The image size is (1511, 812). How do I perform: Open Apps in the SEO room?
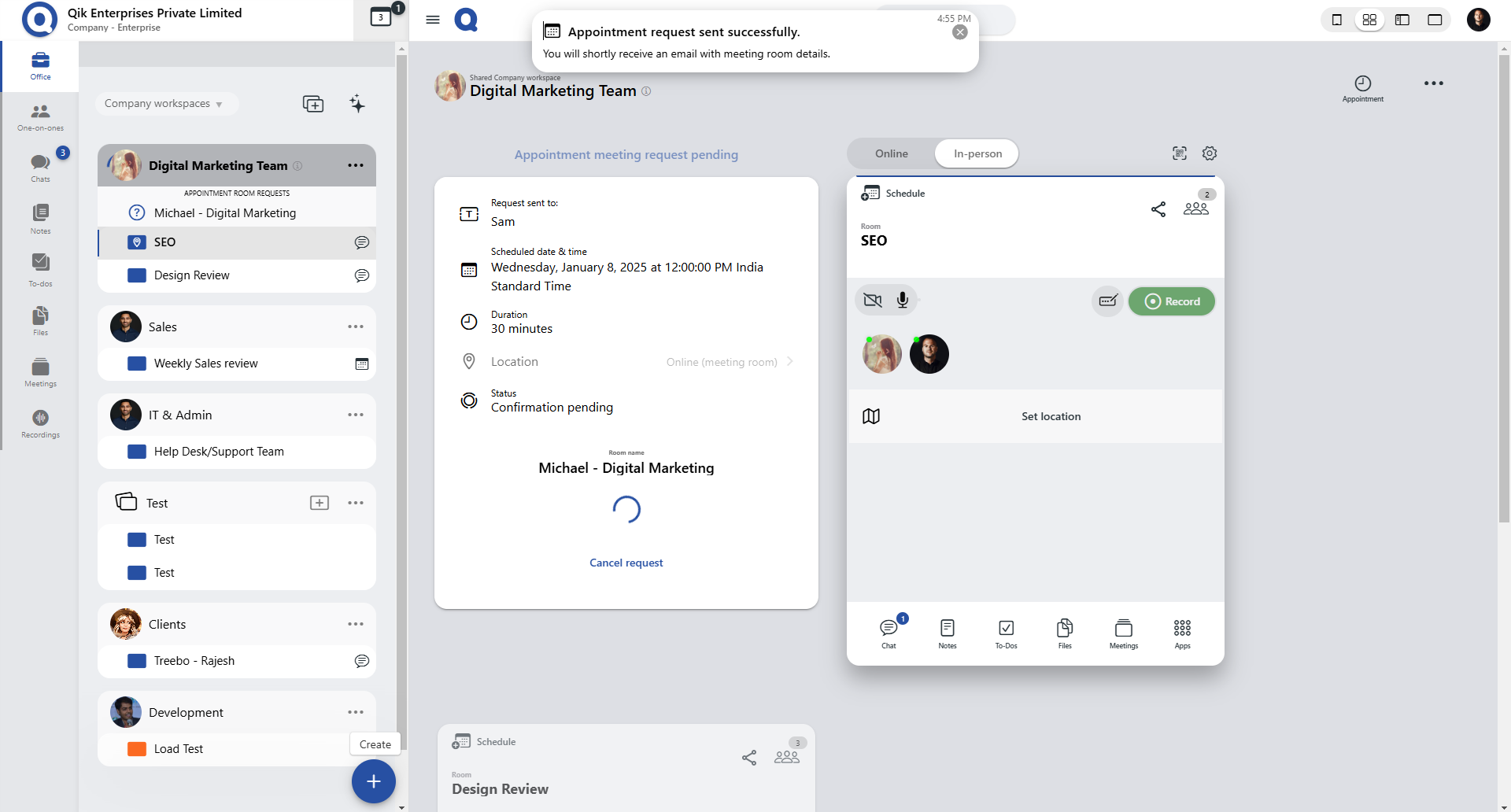(1182, 633)
